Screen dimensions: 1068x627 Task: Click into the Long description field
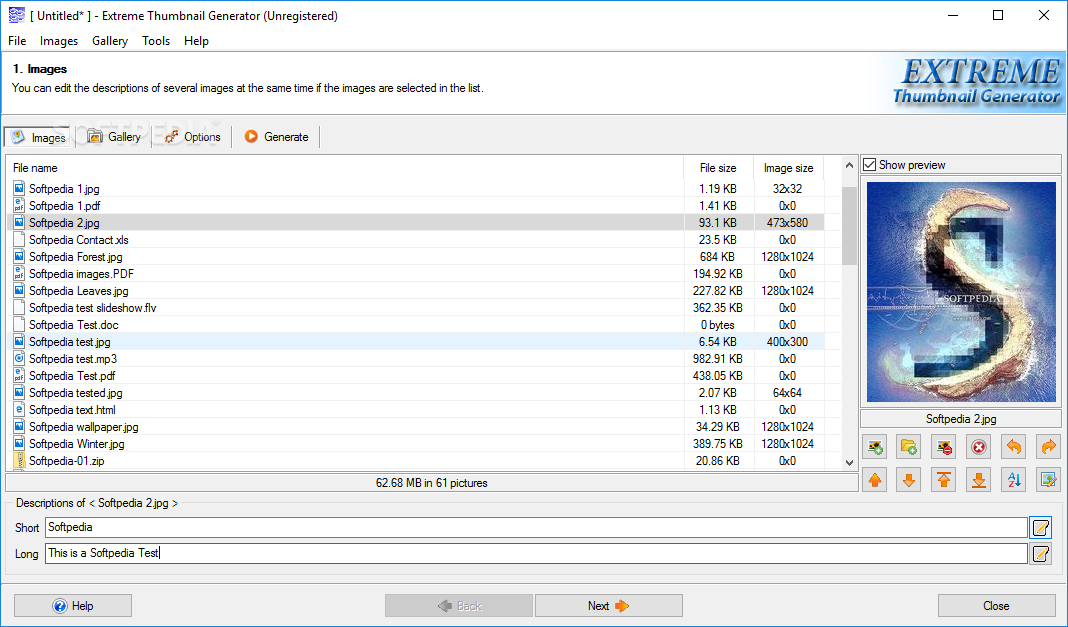tap(536, 553)
